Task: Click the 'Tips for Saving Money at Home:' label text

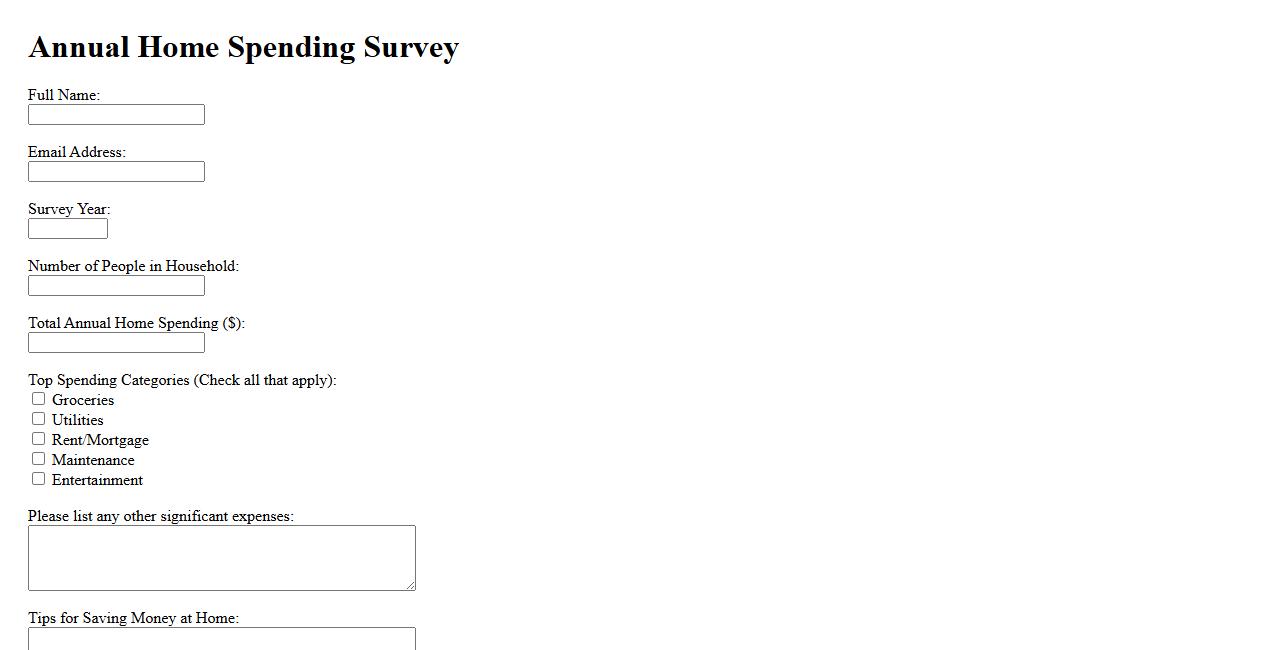Action: tap(133, 618)
